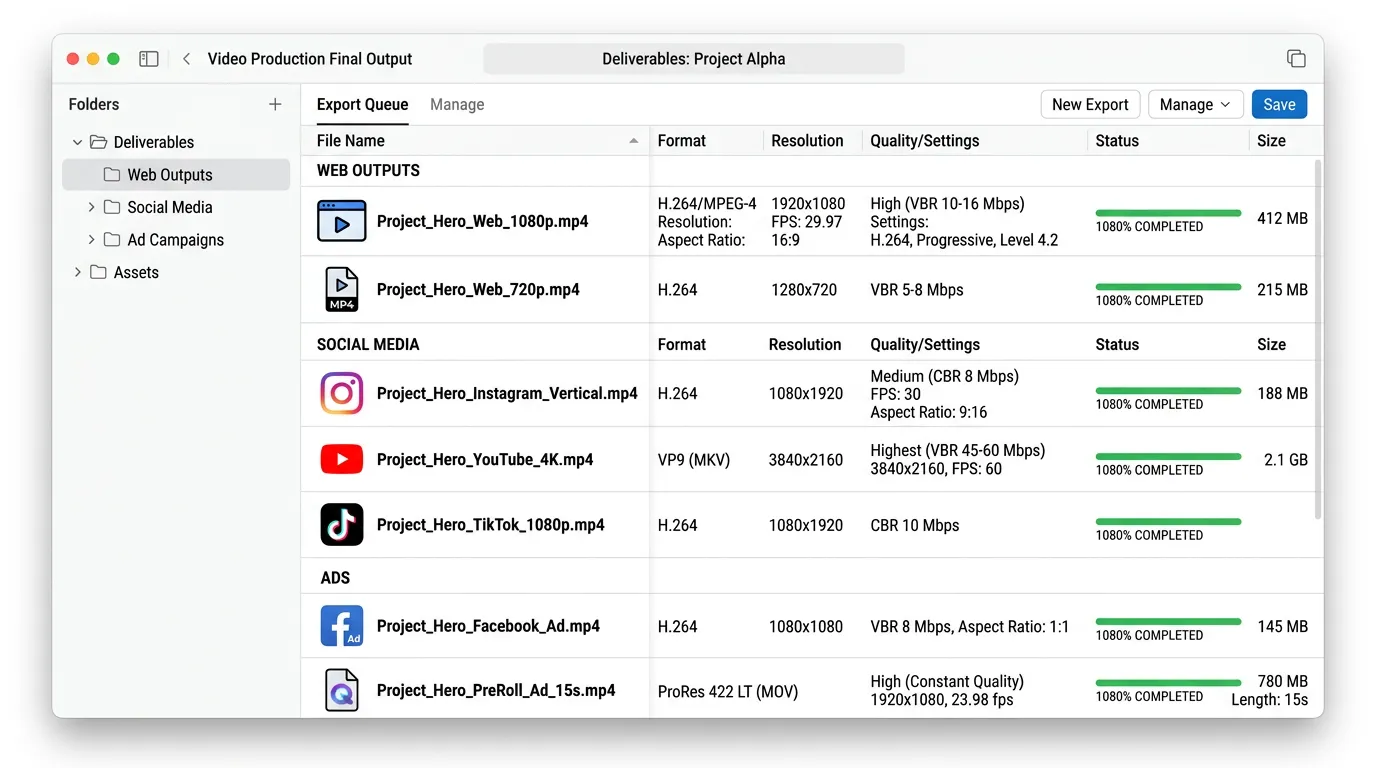
Task: Click the Ad Campaigns folder icon
Action: (x=112, y=240)
